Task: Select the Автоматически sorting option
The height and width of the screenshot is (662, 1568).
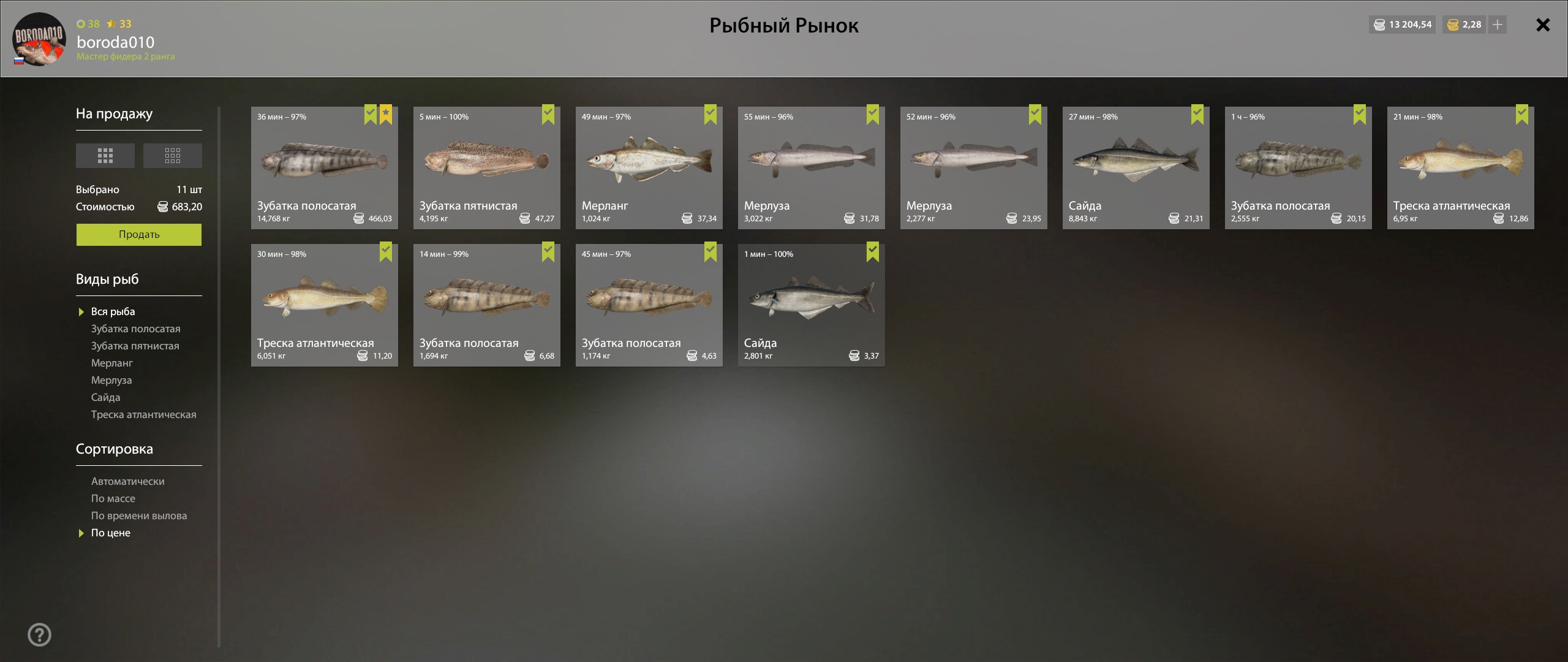Action: (x=128, y=481)
